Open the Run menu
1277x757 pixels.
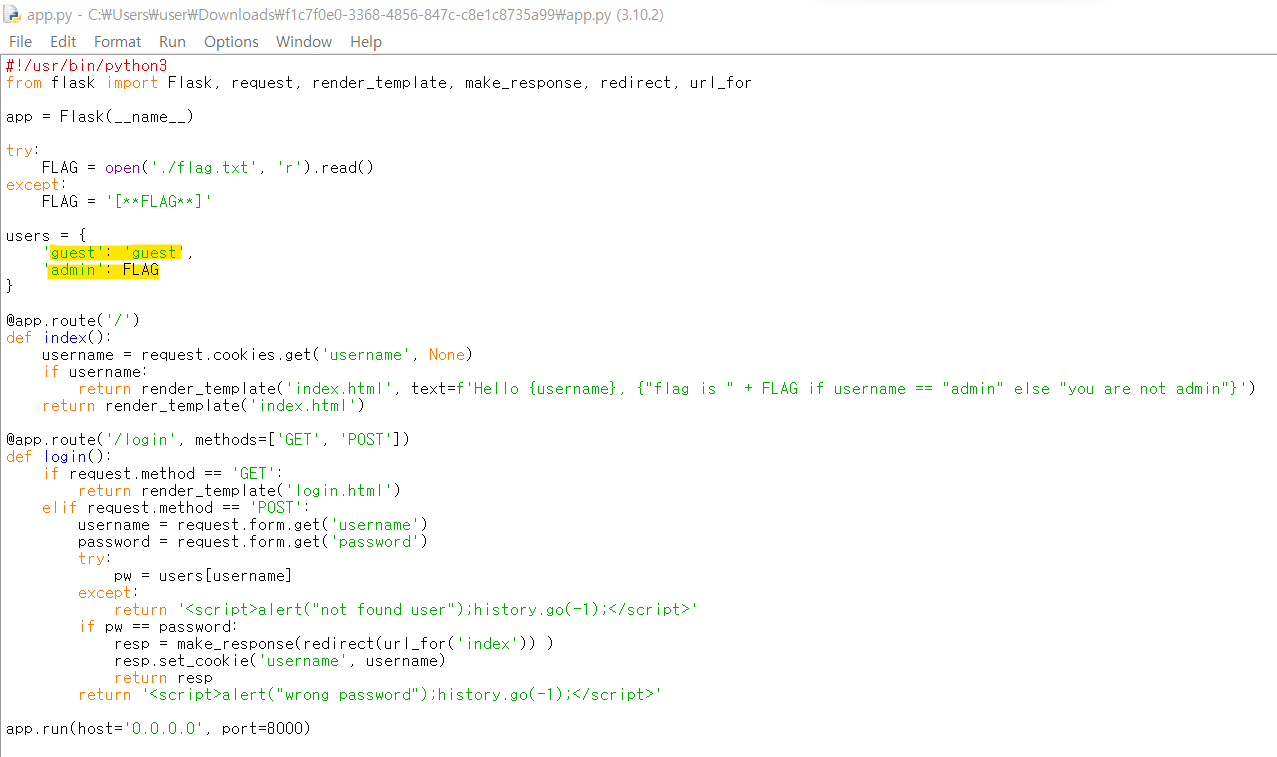coord(172,41)
